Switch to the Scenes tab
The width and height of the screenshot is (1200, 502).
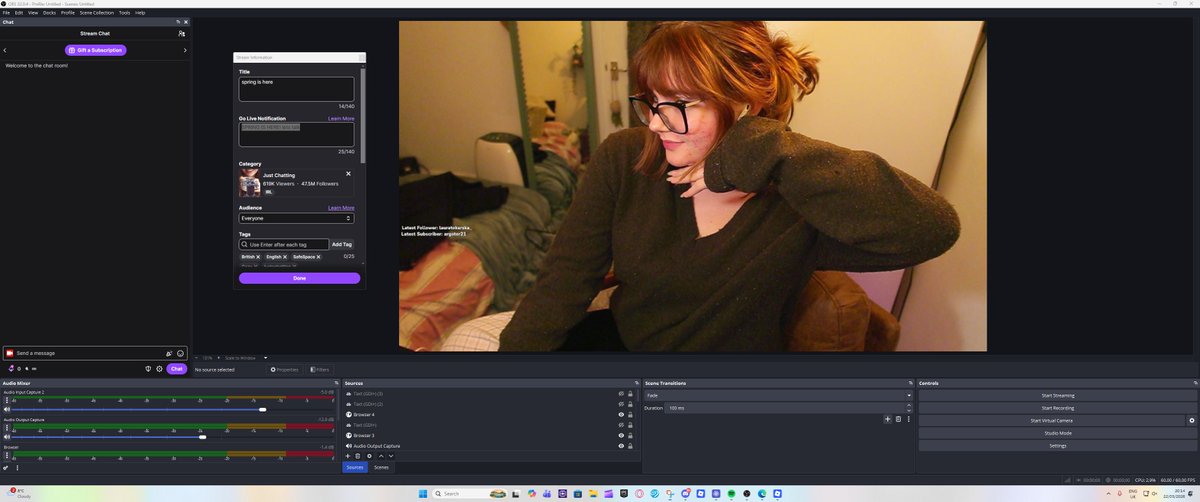point(381,467)
